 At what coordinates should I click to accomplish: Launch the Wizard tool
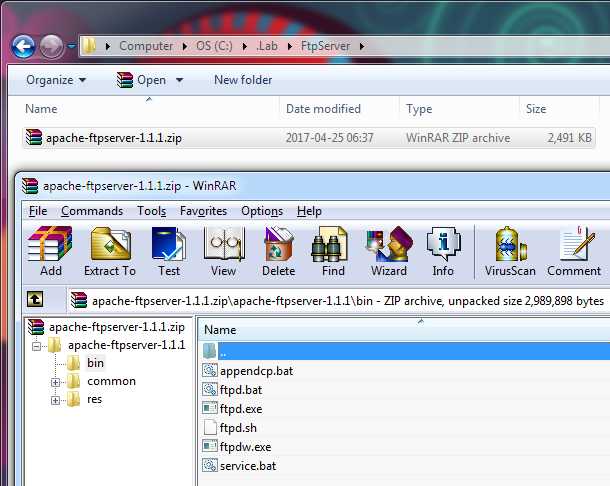pos(389,244)
